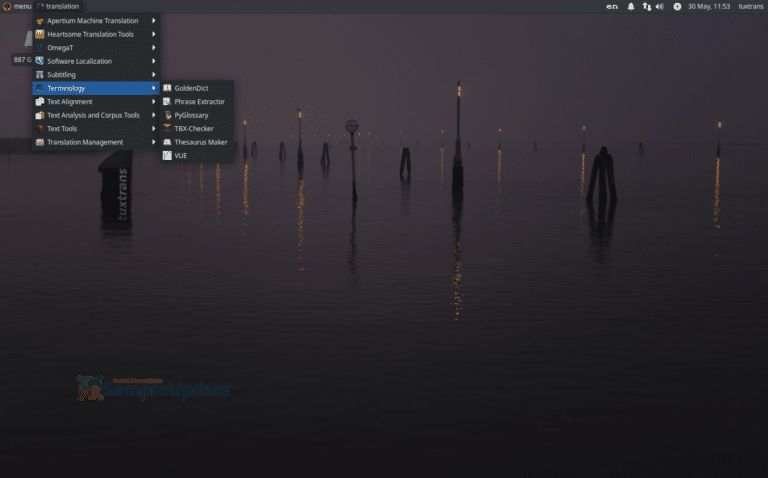Click the Heartsome Translation Tools icon
This screenshot has width=768, height=478.
click(x=40, y=34)
